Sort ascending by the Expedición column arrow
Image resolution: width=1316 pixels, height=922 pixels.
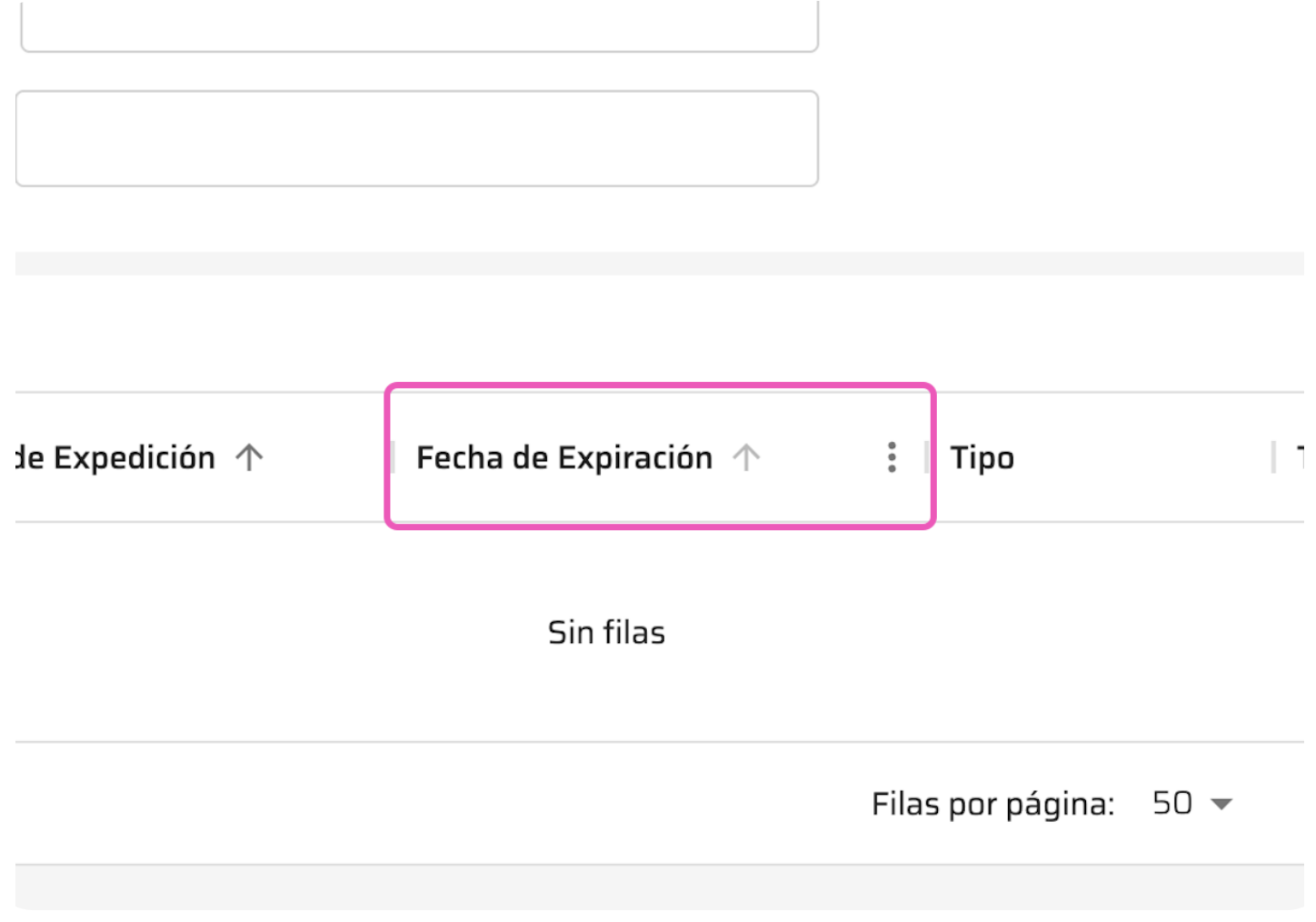(x=249, y=457)
